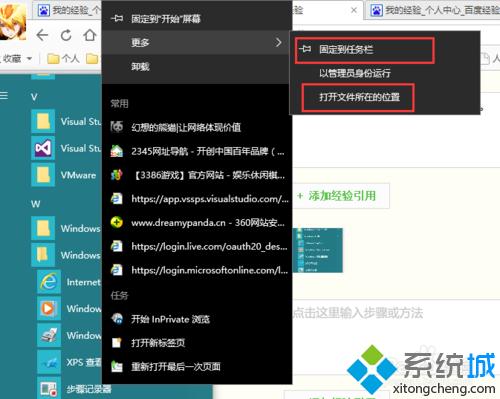
Task: Click the browser refresh icon
Action: pos(66,35)
